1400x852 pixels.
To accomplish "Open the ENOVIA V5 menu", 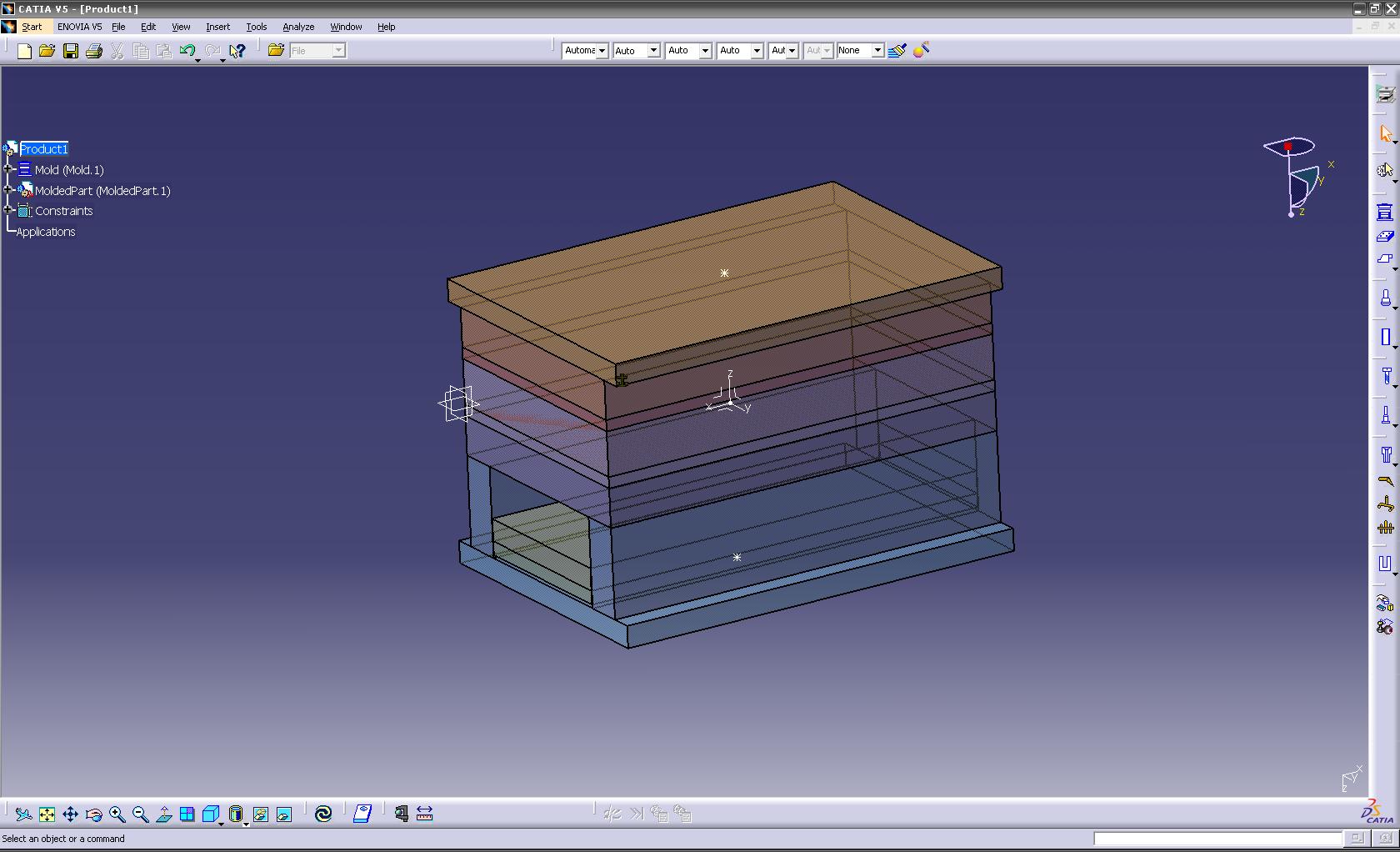I will 79,27.
